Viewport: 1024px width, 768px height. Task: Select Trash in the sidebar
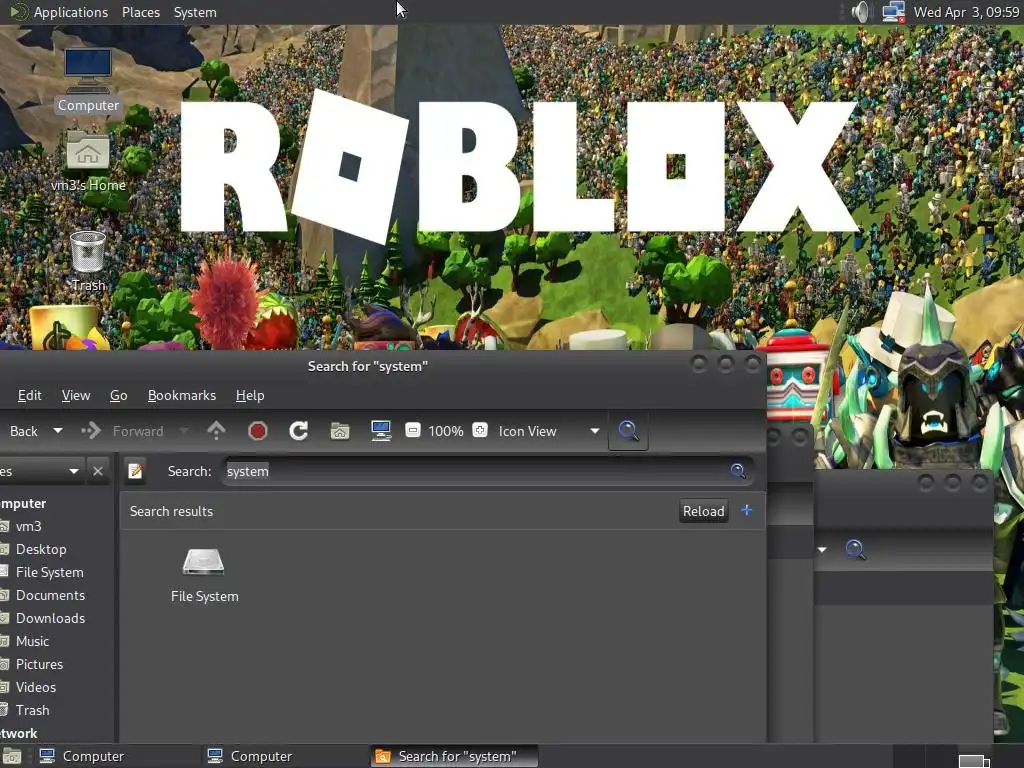[x=32, y=710]
